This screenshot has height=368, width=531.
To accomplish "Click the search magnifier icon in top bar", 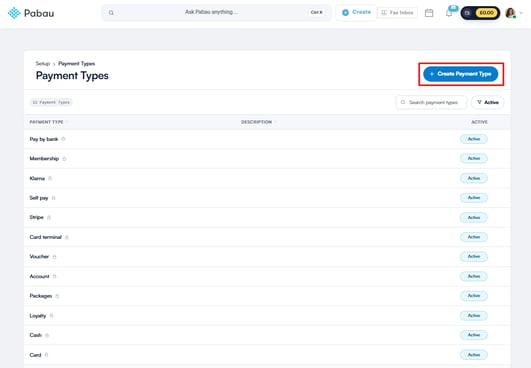I will click(111, 13).
